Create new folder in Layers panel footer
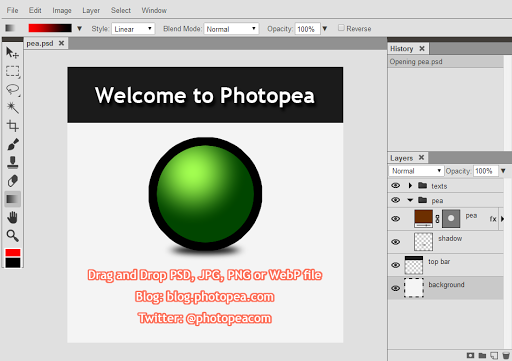The height and width of the screenshot is (361, 512). (482, 355)
